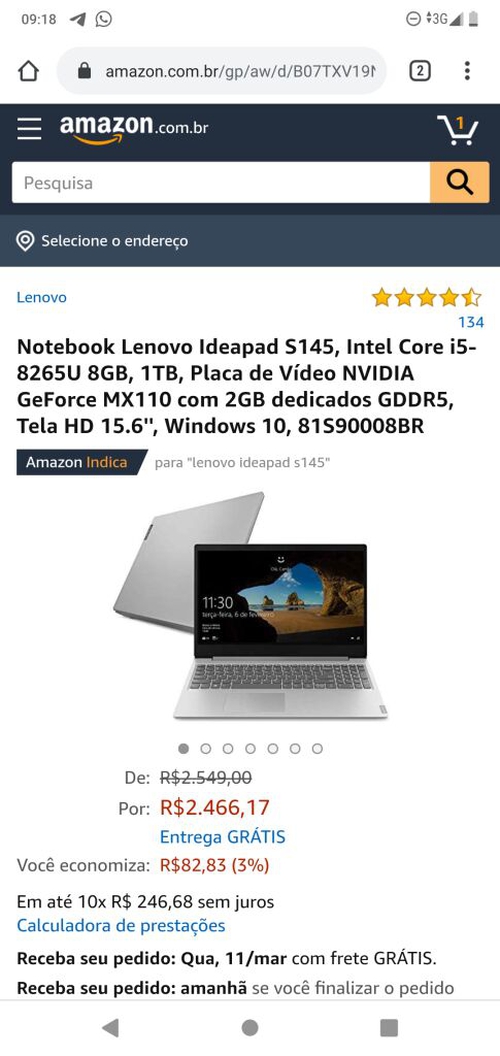Viewport: 500px width, 1056px height.
Task: Select the last image carousel dot
Action: (317, 749)
